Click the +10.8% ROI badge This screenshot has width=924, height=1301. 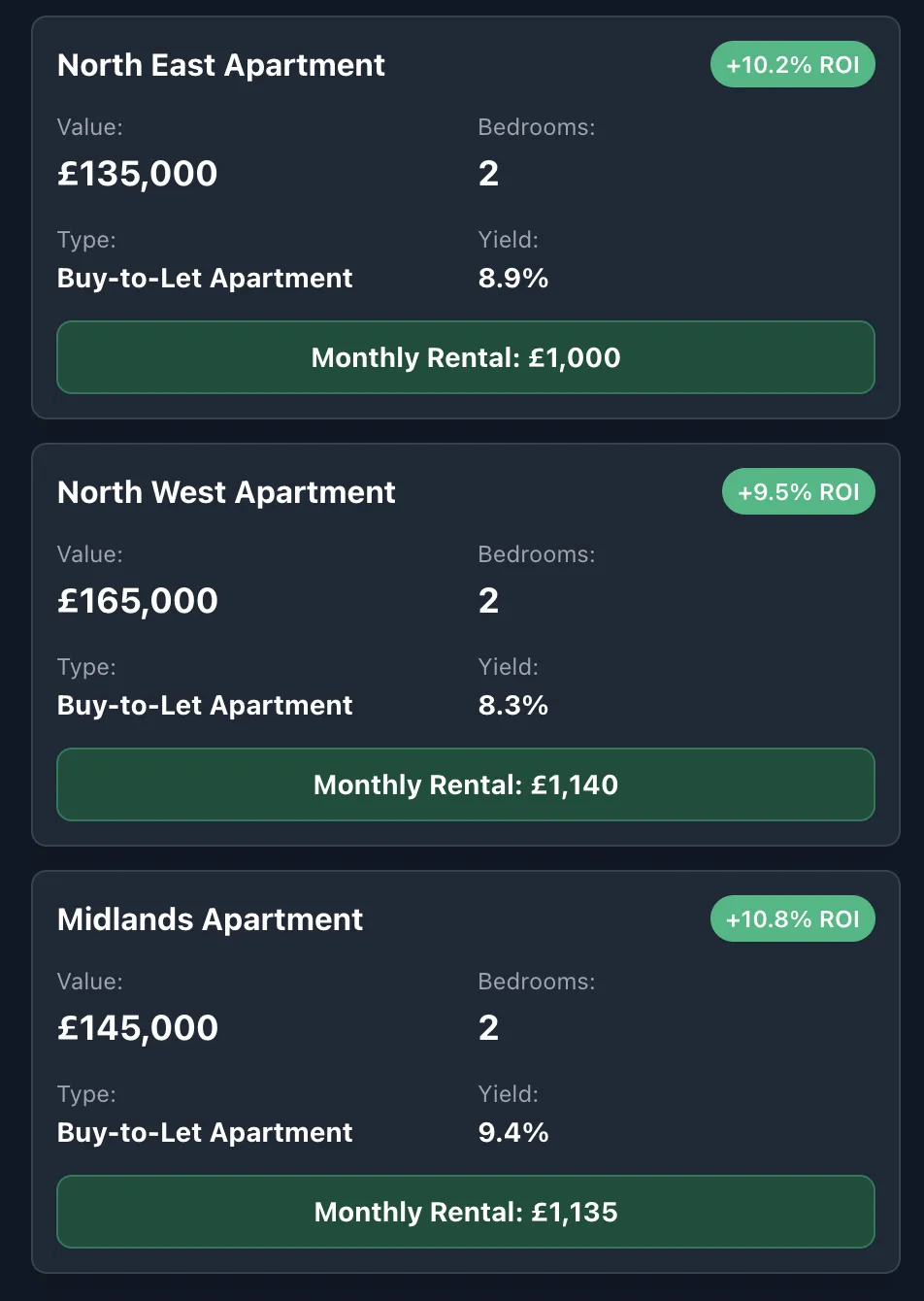792,919
